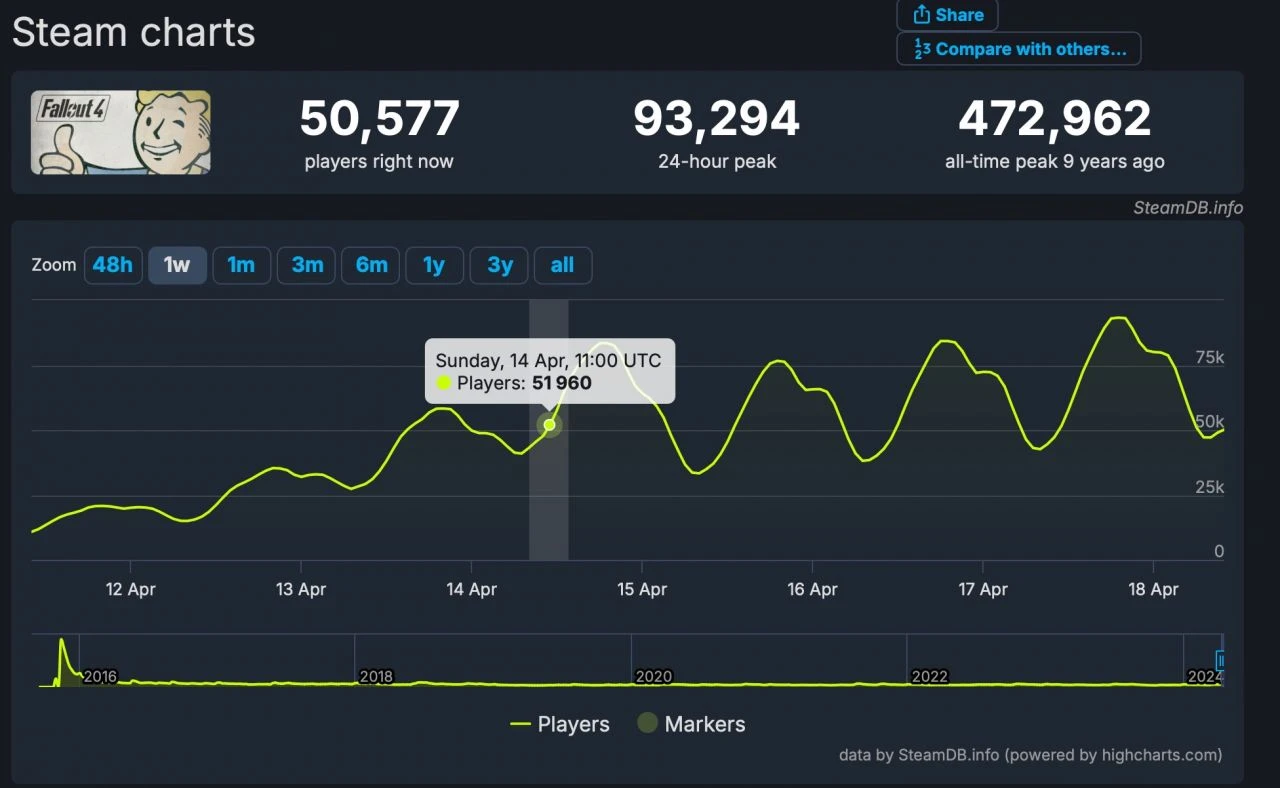
Task: Select the 48h zoom range
Action: click(113, 265)
